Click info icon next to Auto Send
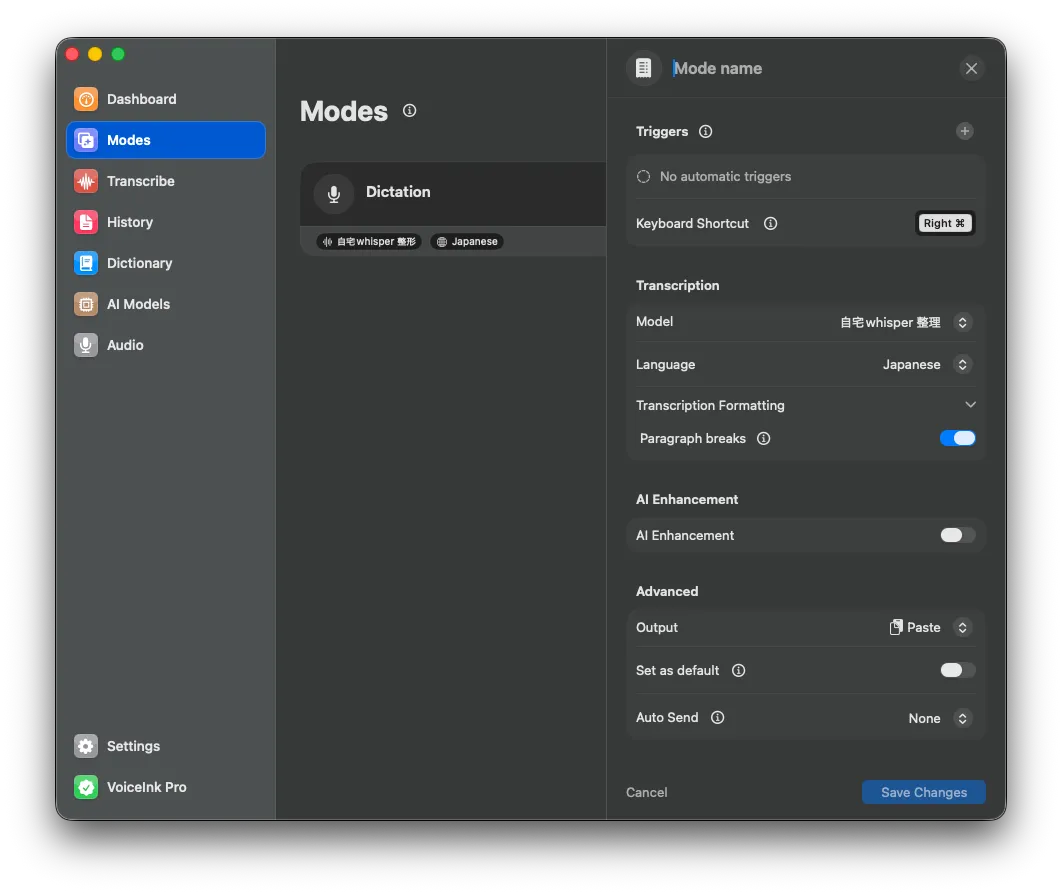 tap(718, 717)
